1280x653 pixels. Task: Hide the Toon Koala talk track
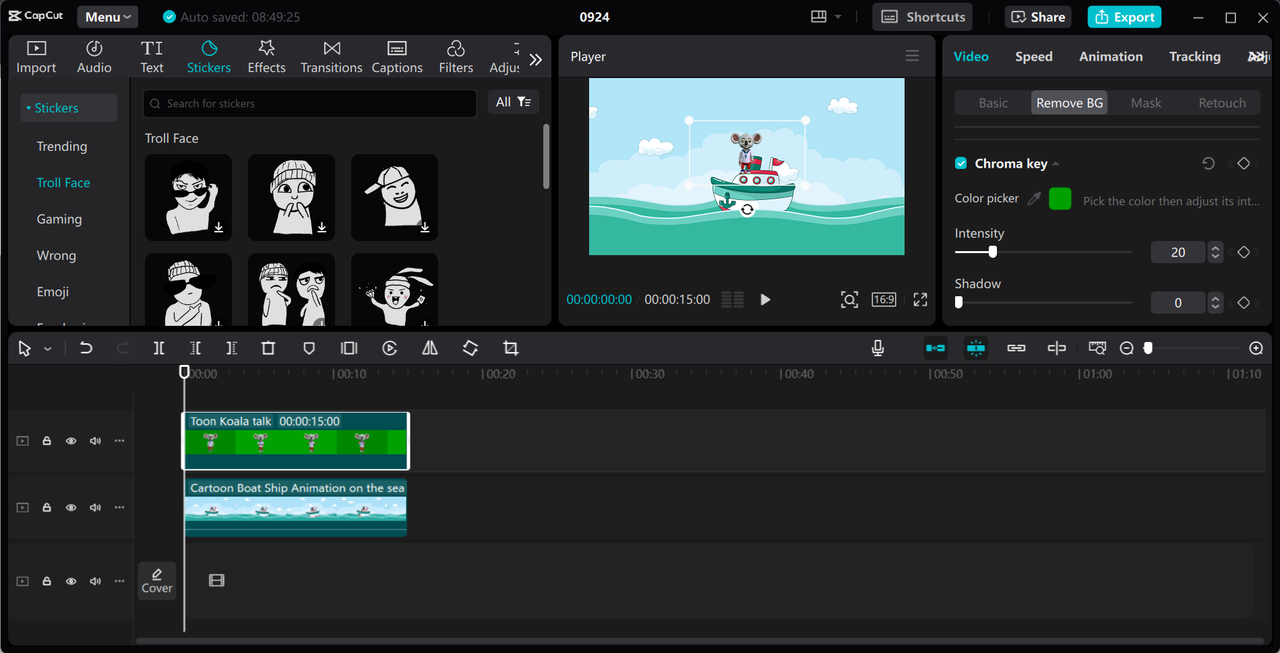coord(71,441)
